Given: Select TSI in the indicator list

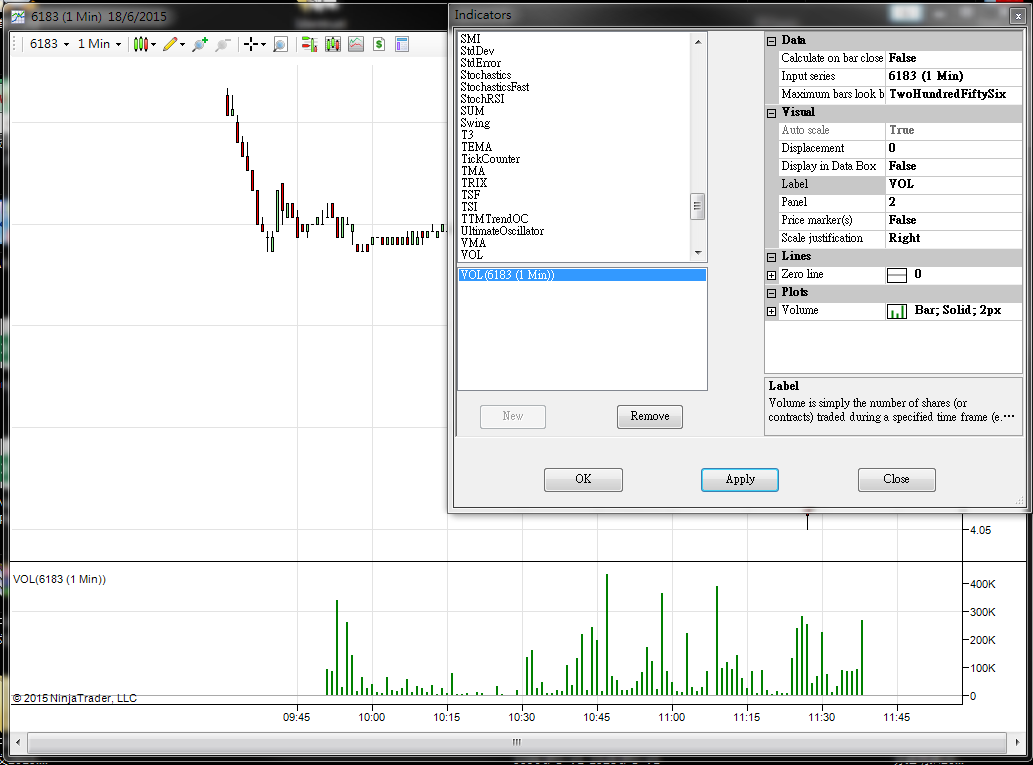Looking at the screenshot, I should [x=469, y=207].
